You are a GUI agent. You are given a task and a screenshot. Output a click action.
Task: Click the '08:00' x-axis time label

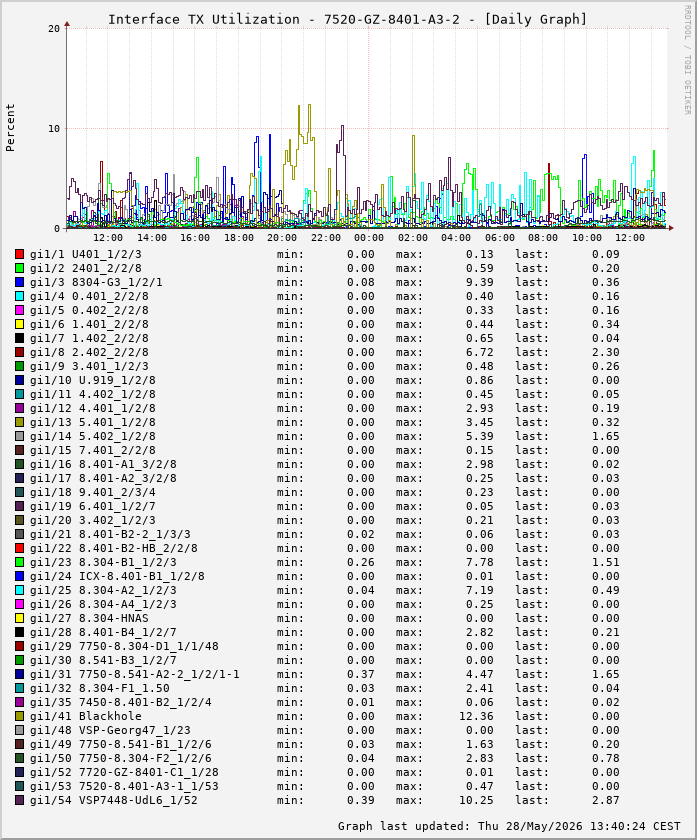543,238
